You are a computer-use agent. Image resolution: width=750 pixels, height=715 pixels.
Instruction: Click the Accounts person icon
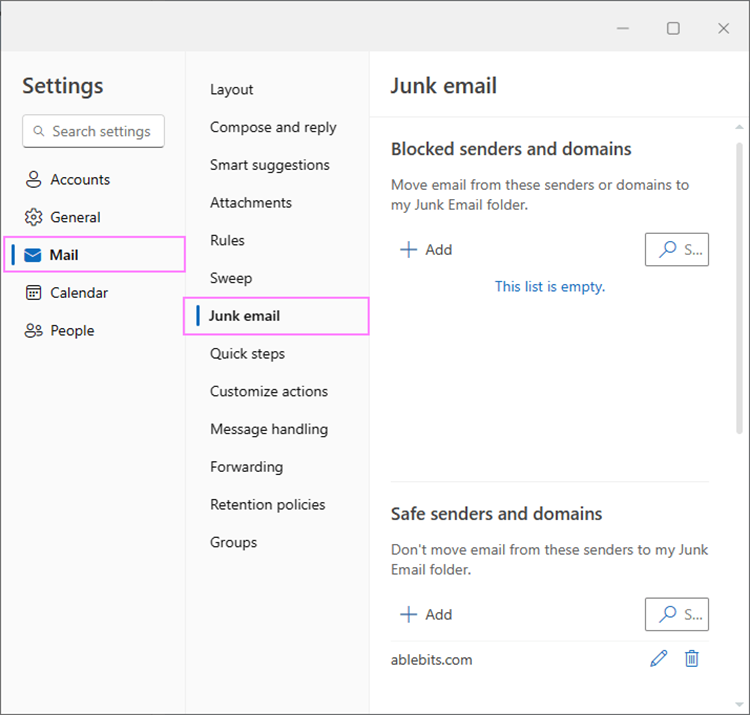[x=33, y=179]
